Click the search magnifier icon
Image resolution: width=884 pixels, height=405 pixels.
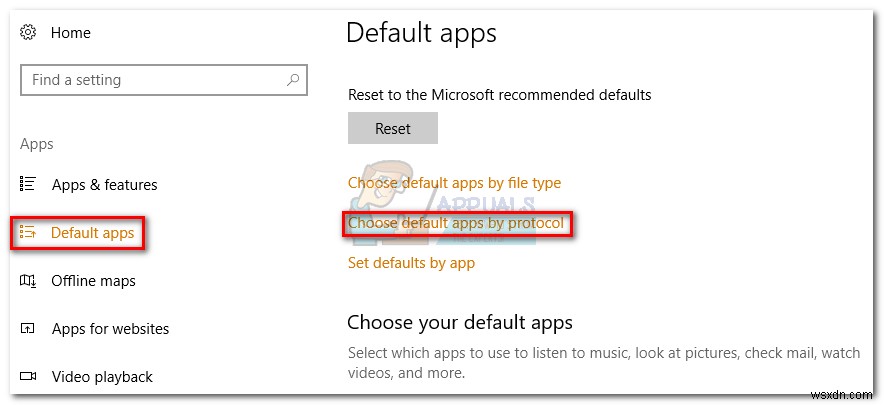[293, 80]
